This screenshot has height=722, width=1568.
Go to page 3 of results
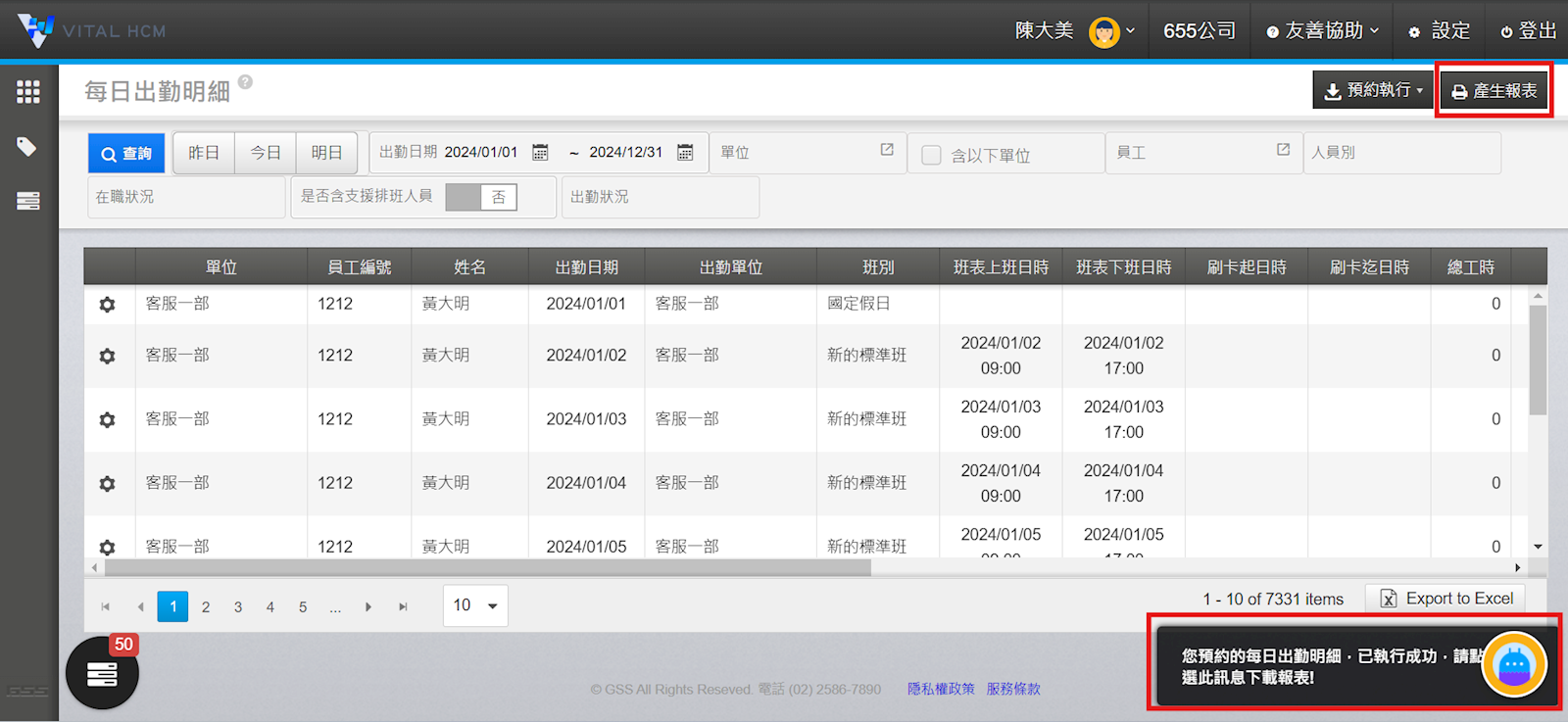tap(238, 607)
